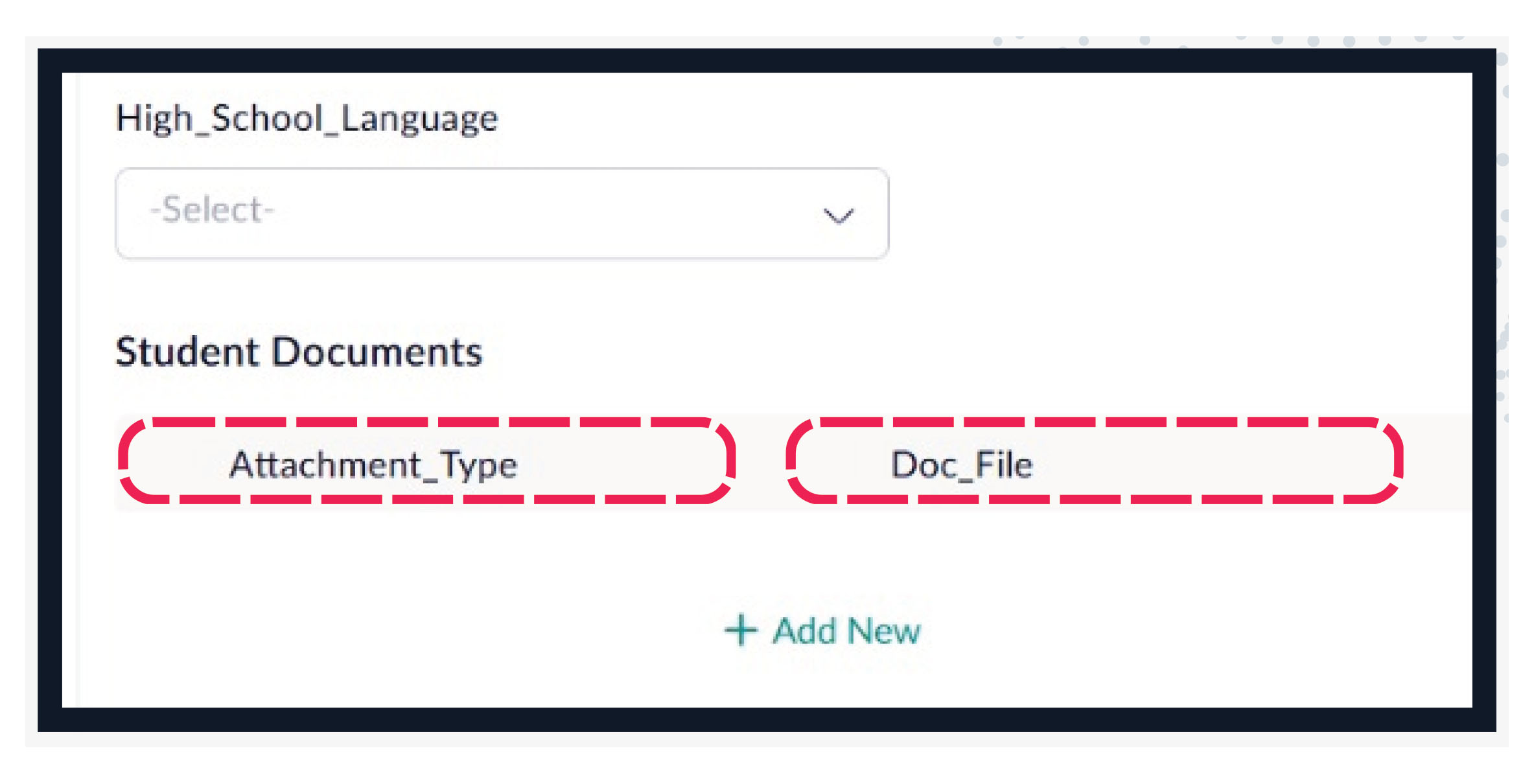Click the Add New link
Viewport: 1534px width, 784px height.
[x=822, y=630]
